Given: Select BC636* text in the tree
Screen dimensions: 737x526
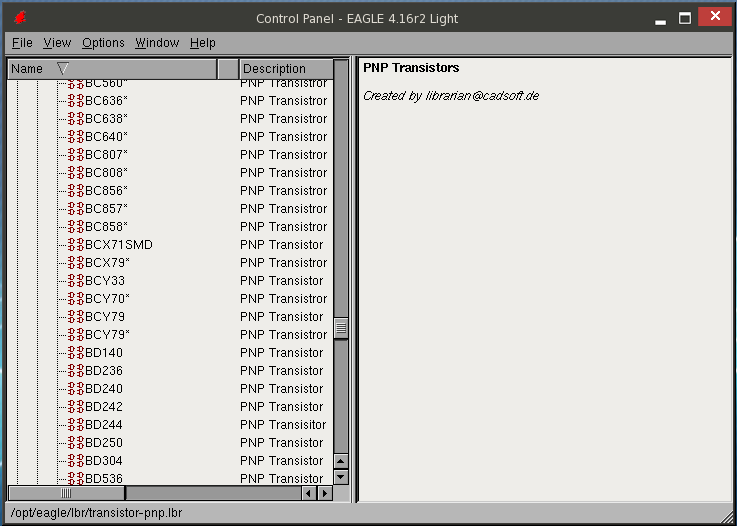Looking at the screenshot, I should point(106,101).
